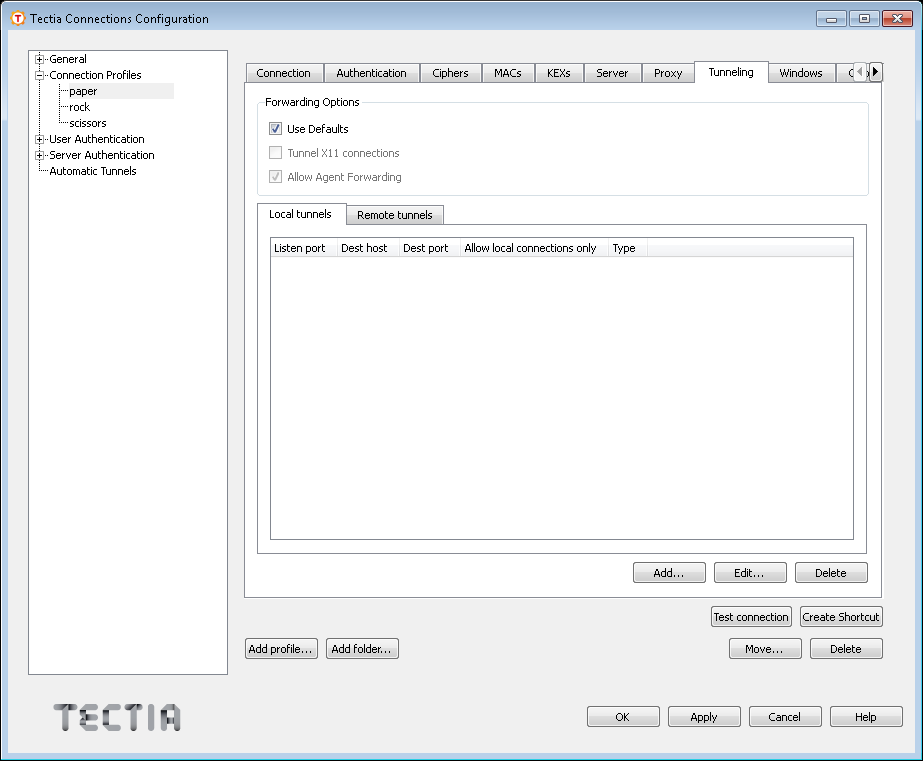Collapse the Connection Profiles tree node
Viewport: 923px width, 761px height.
click(x=40, y=75)
